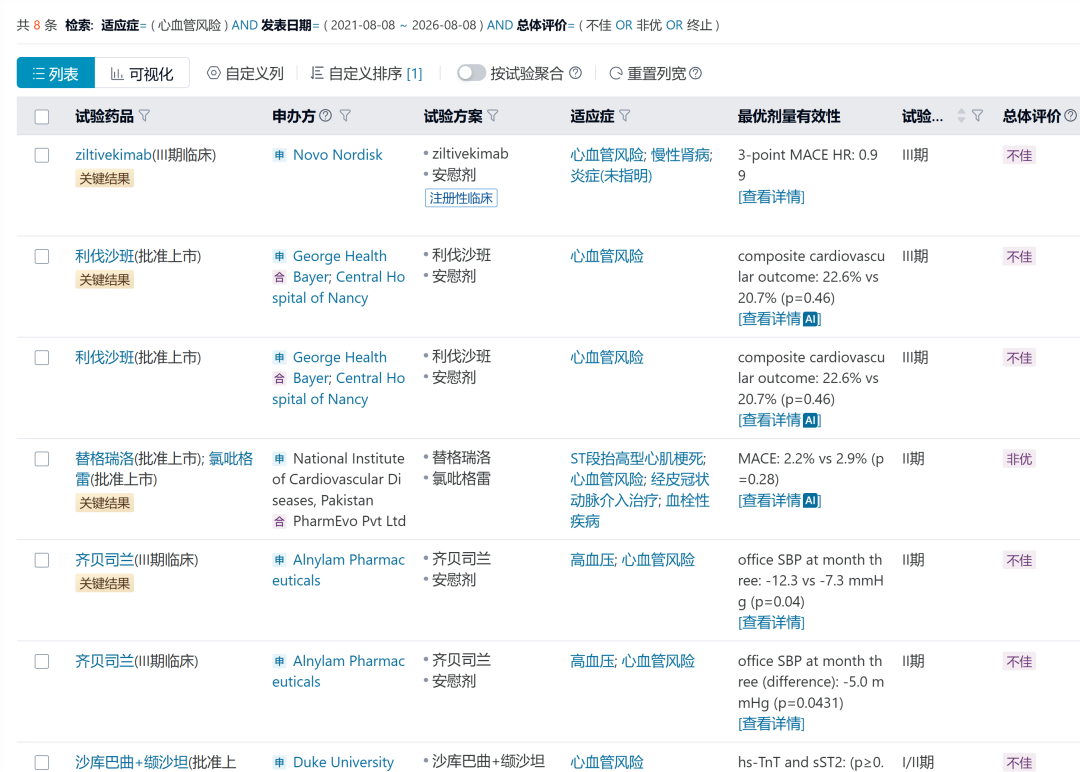Screen dimensions: 1080x772
Task: Click I/II期 phase in Duke University row
Action: [x=917, y=762]
